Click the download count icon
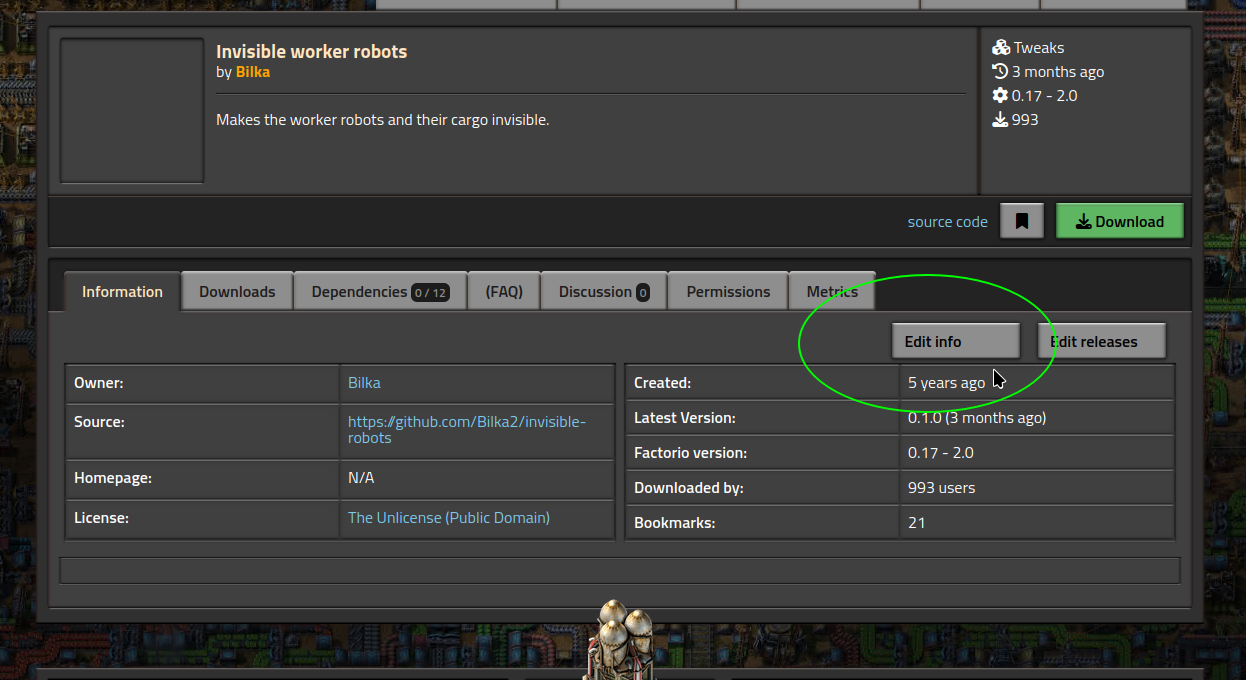Image resolution: width=1246 pixels, height=680 pixels. tap(1000, 120)
